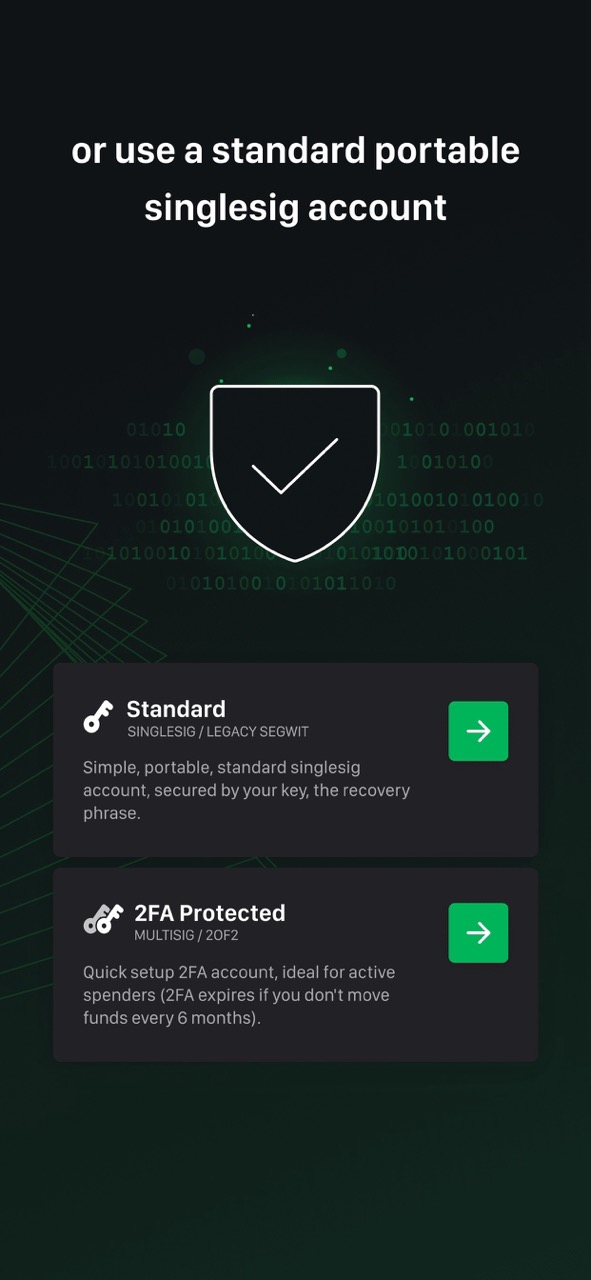Image resolution: width=591 pixels, height=1280 pixels.
Task: Tap the Standard singlesig description text
Action: (x=246, y=790)
